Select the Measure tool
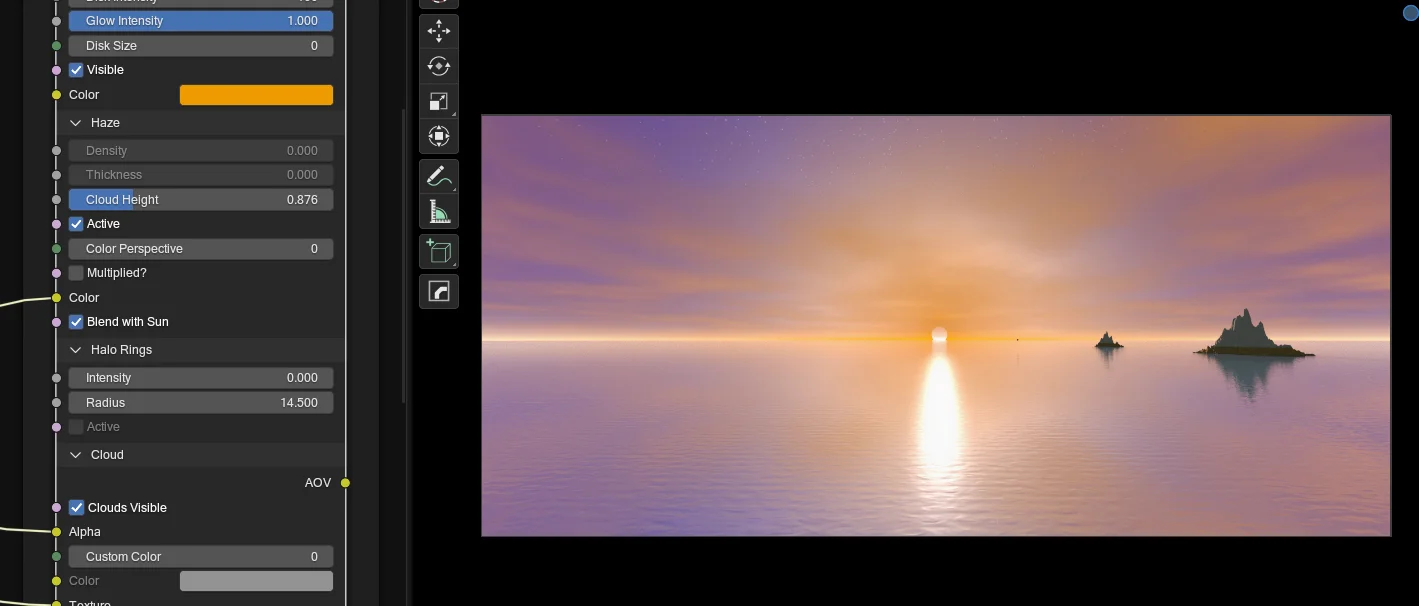 [439, 211]
